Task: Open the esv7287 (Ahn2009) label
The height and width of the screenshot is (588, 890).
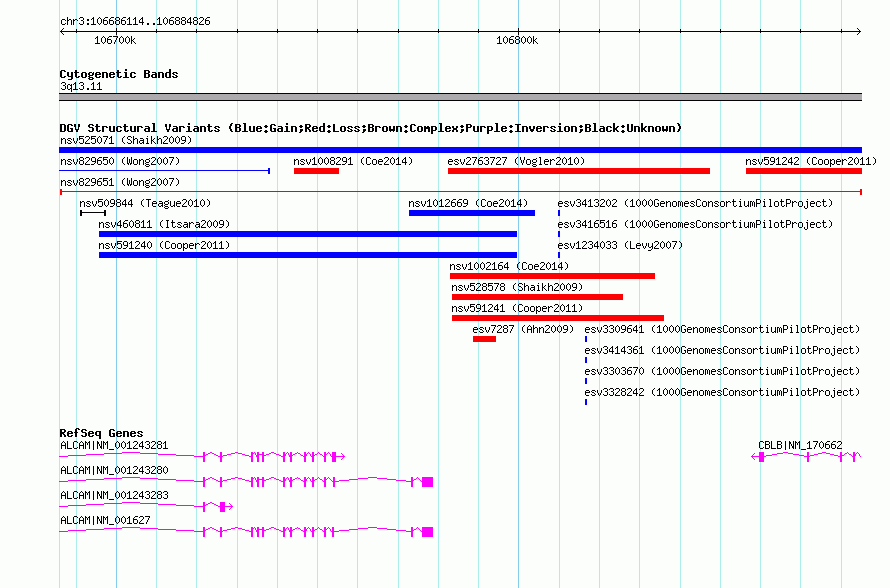Action: coord(523,329)
